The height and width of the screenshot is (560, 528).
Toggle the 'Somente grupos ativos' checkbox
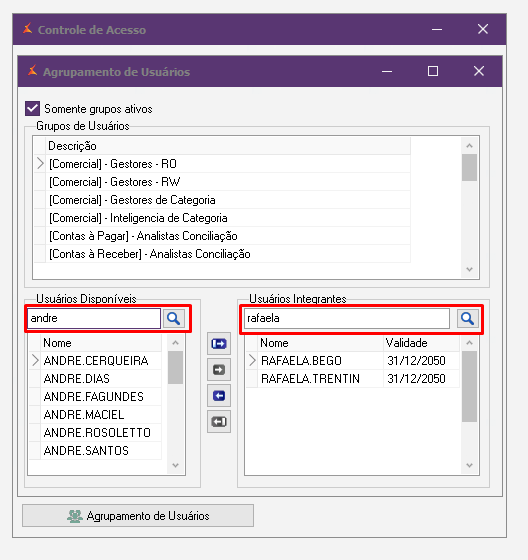coord(33,108)
